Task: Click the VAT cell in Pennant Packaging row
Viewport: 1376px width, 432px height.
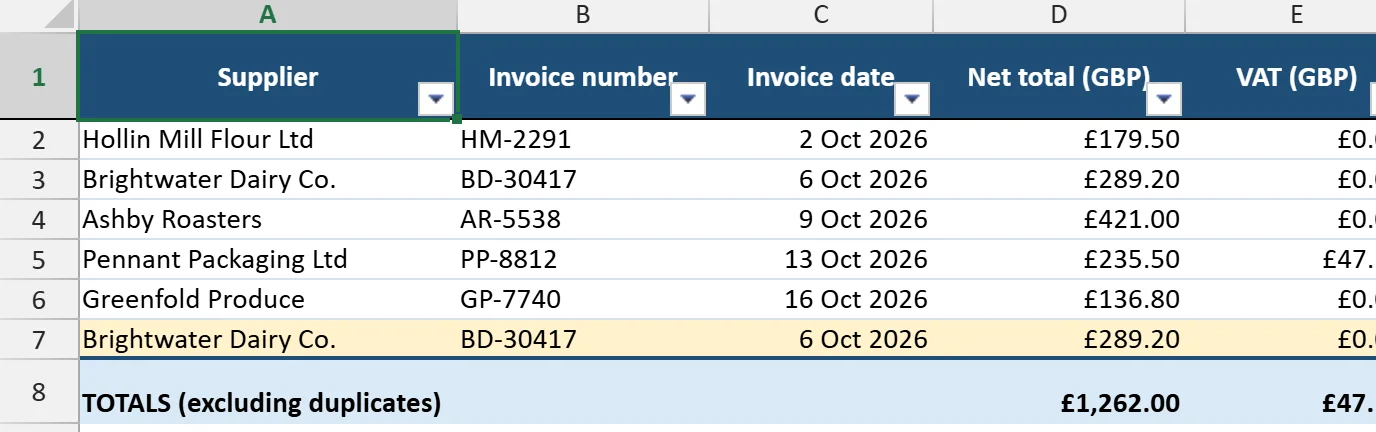Action: click(1281, 259)
